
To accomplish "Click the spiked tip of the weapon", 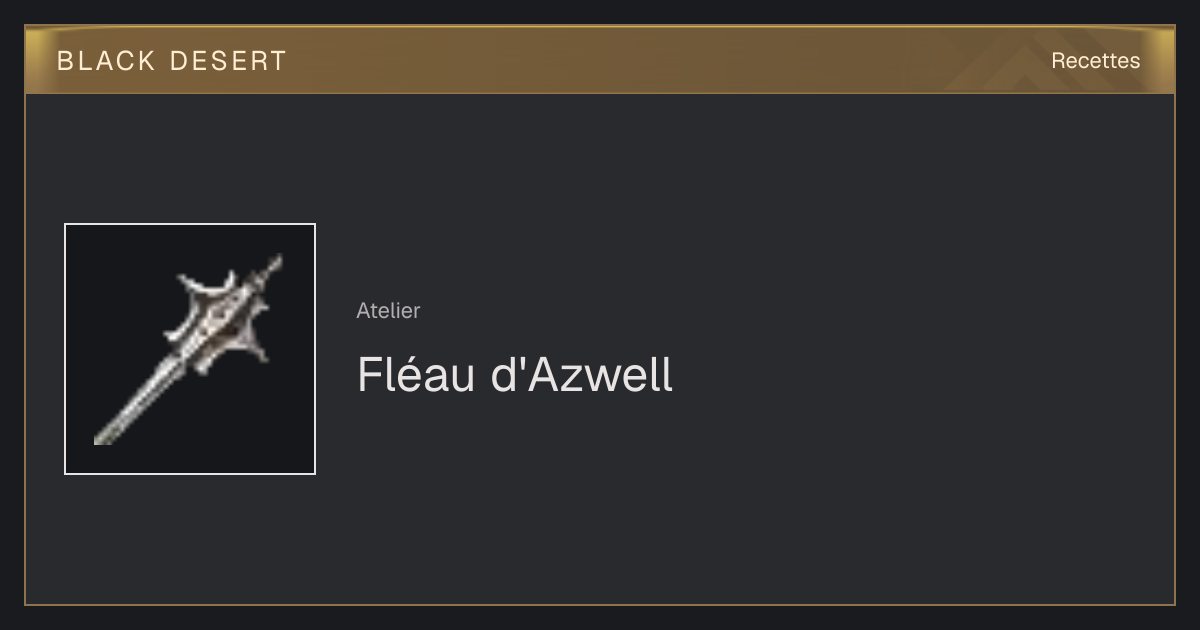I will (272, 265).
